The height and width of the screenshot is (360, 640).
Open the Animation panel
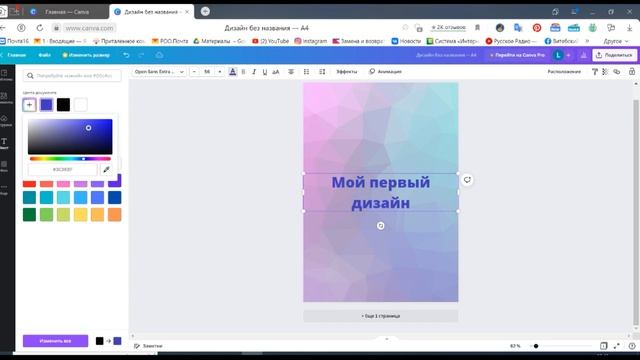(x=385, y=72)
